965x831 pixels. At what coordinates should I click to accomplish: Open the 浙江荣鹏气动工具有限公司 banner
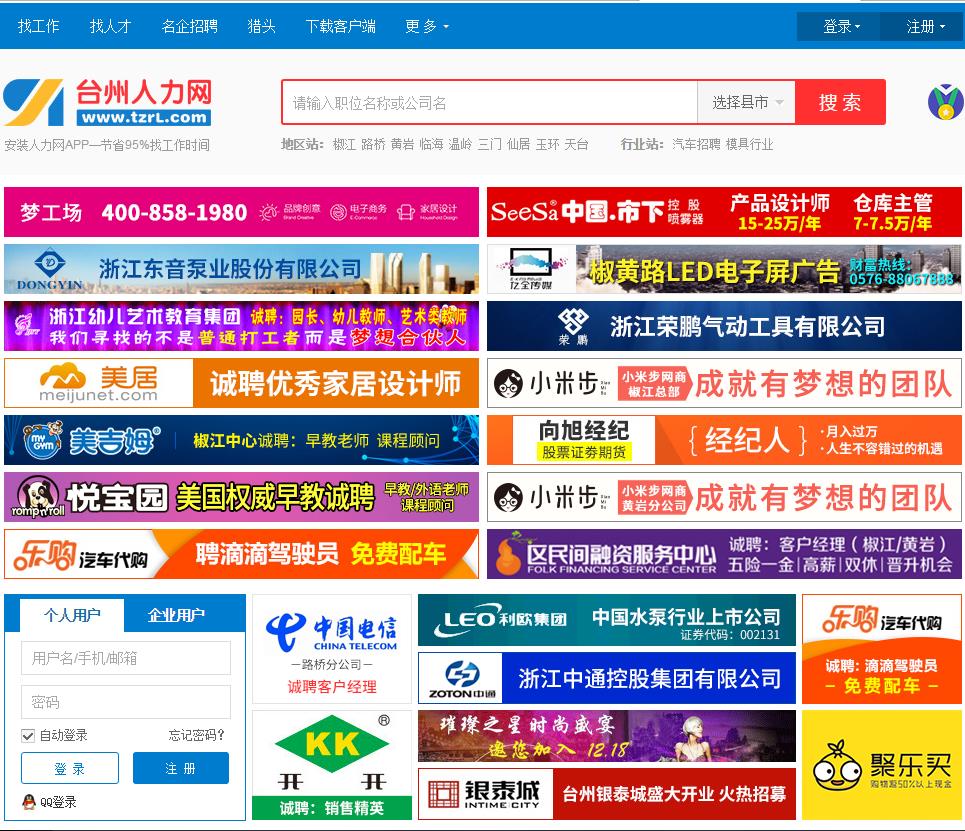[x=724, y=326]
